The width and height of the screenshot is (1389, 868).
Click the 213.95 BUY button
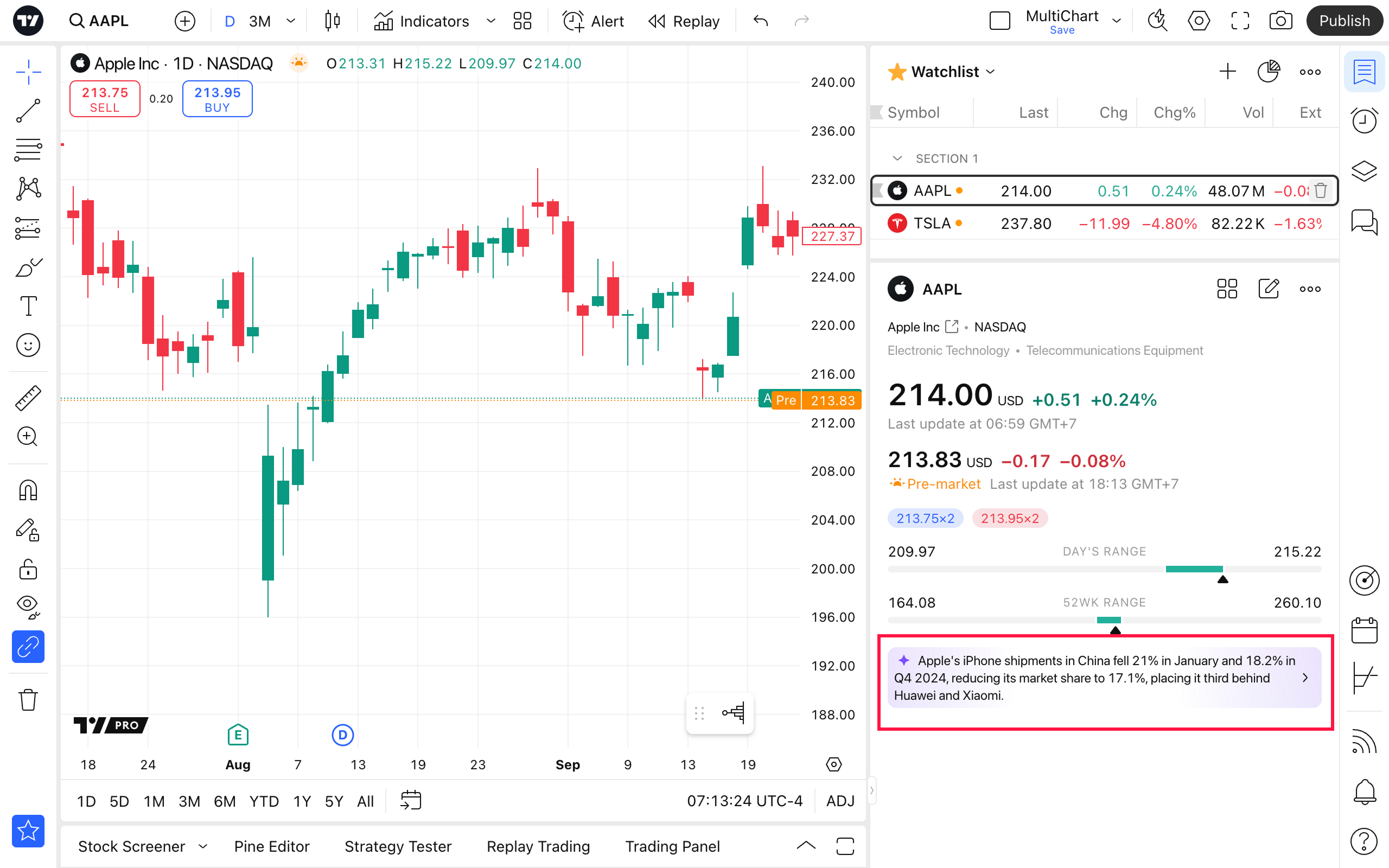tap(217, 99)
